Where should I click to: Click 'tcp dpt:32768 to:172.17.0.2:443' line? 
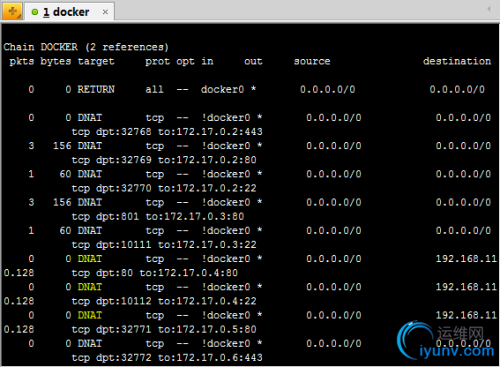(167, 132)
